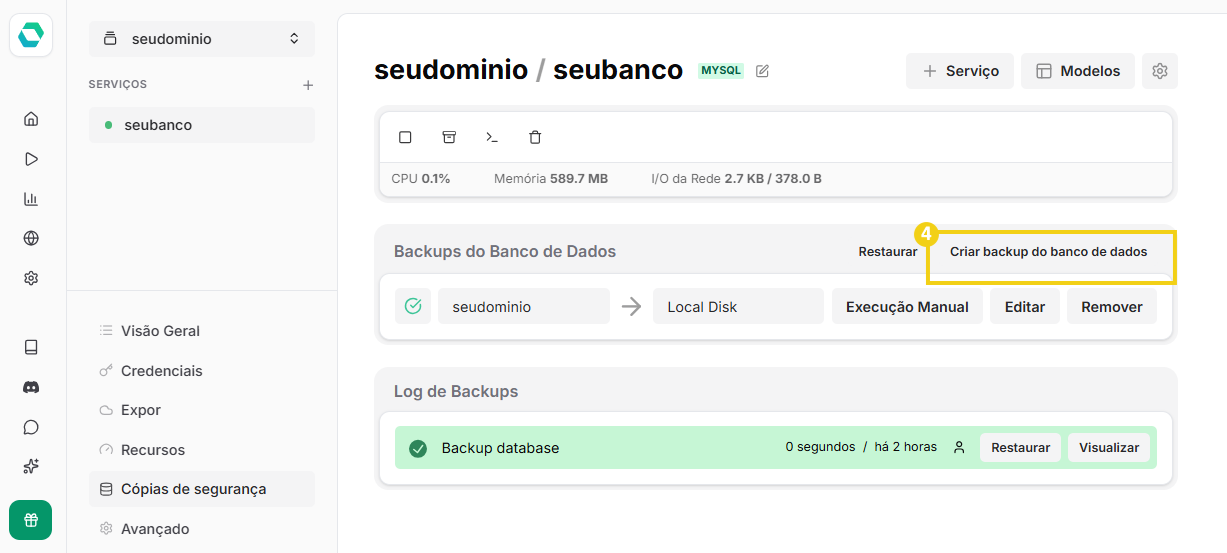
Task: Edit service name pencil icon
Action: coord(763,71)
